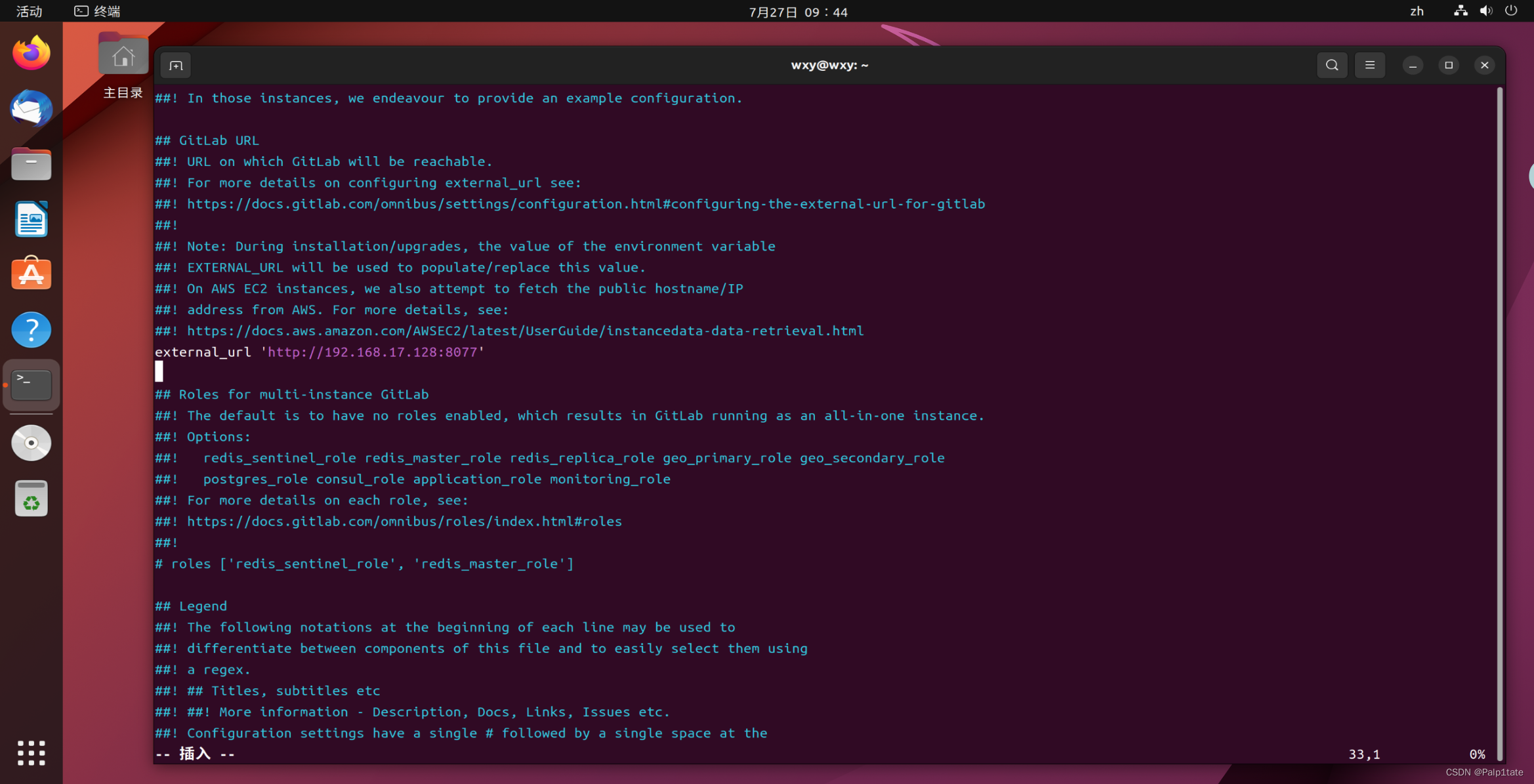Click the 'external_url' keyword
Screen dimensions: 1534x784
coord(203,352)
